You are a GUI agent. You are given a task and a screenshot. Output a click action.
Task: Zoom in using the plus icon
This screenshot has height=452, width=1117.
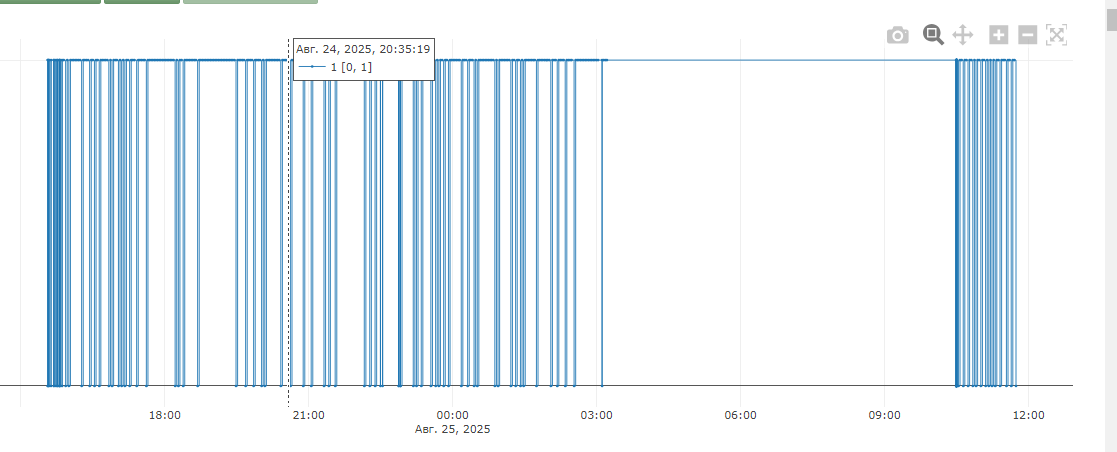point(998,36)
